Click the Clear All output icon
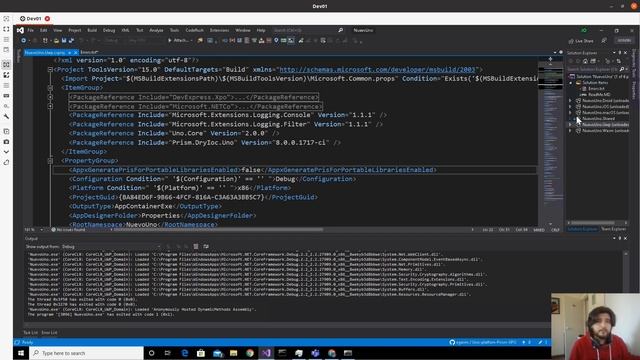This screenshot has width=640, height=360. click(196, 247)
